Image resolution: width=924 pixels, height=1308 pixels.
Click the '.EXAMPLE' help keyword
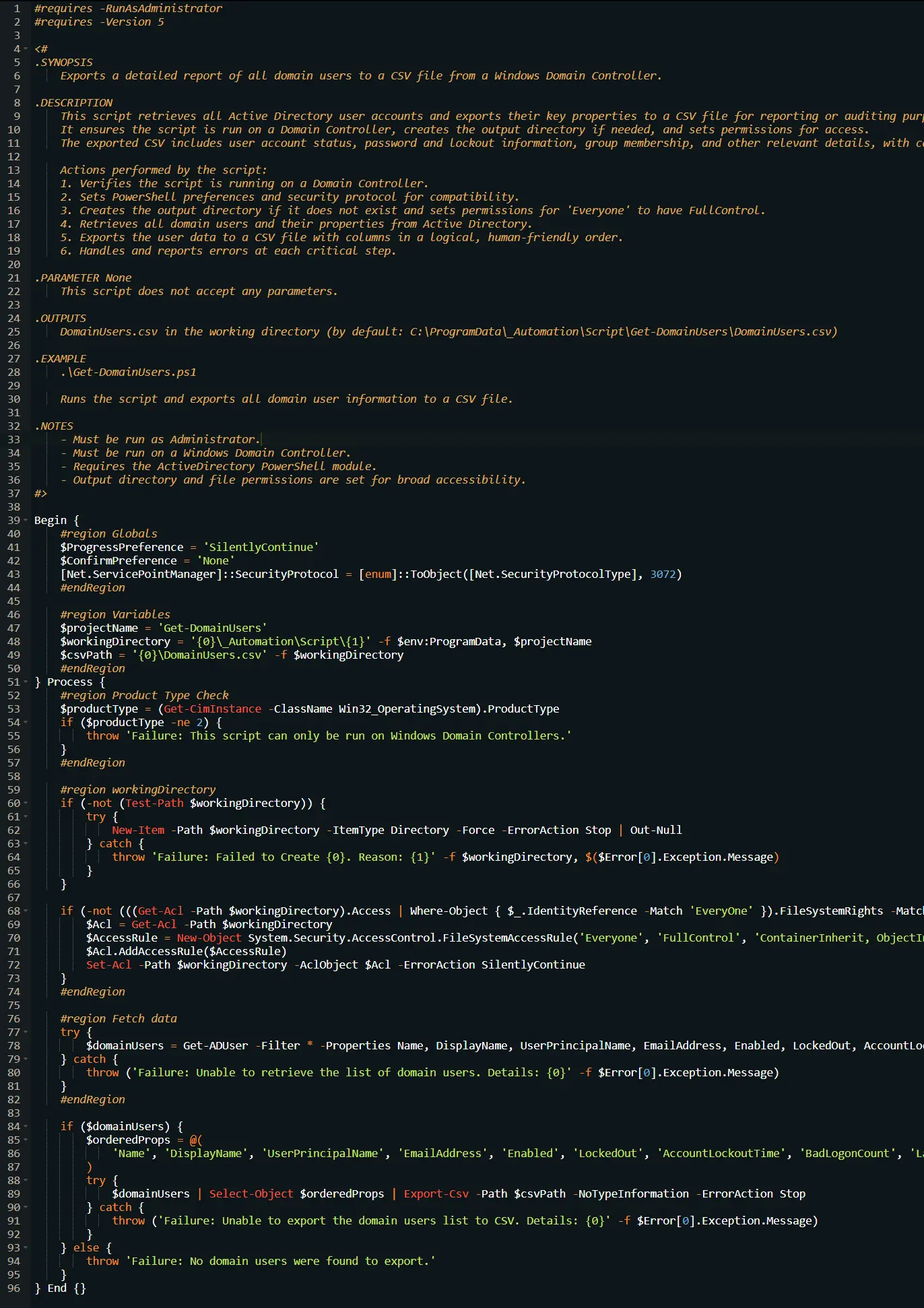(61, 358)
